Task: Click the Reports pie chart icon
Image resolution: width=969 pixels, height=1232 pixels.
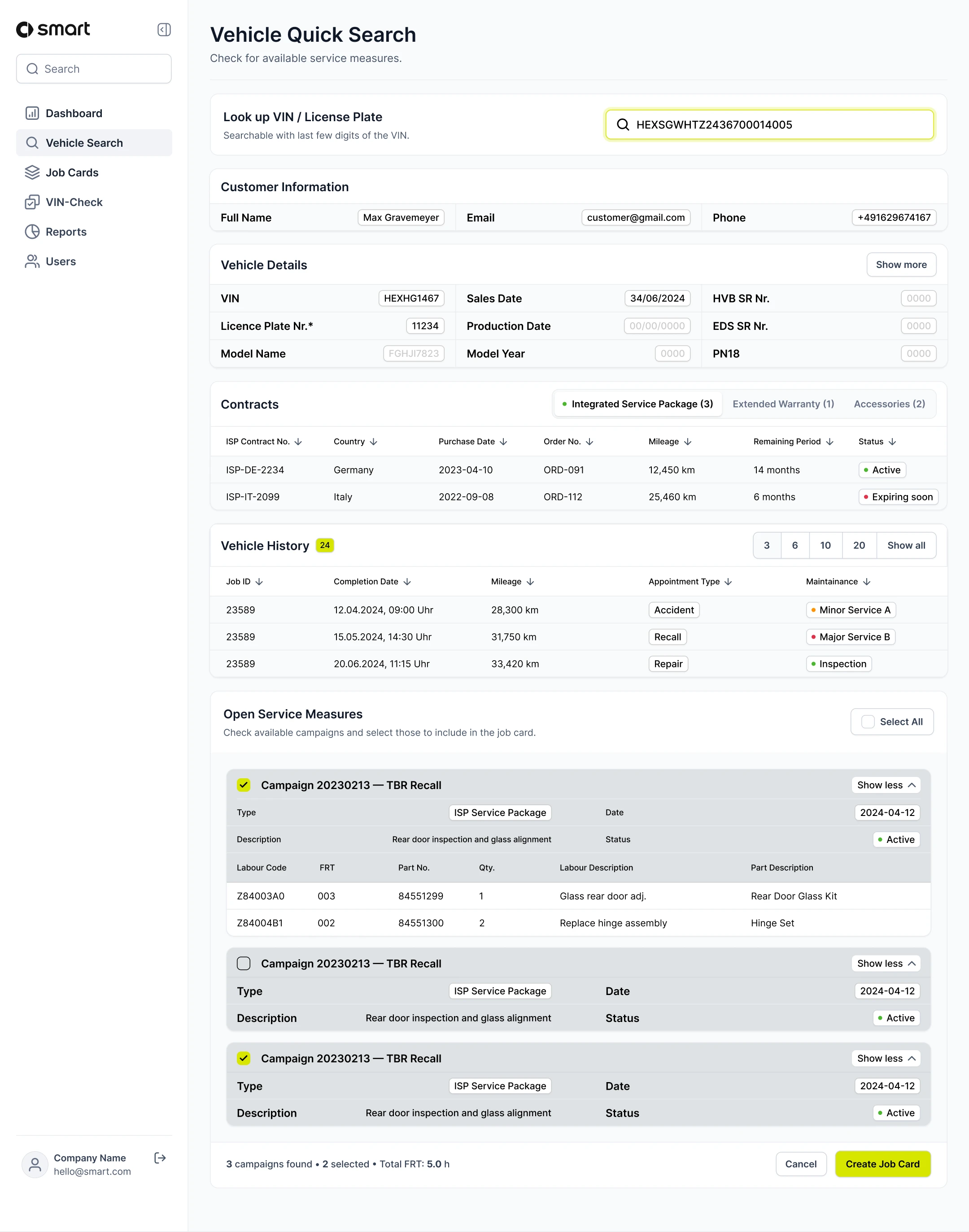Action: (32, 232)
